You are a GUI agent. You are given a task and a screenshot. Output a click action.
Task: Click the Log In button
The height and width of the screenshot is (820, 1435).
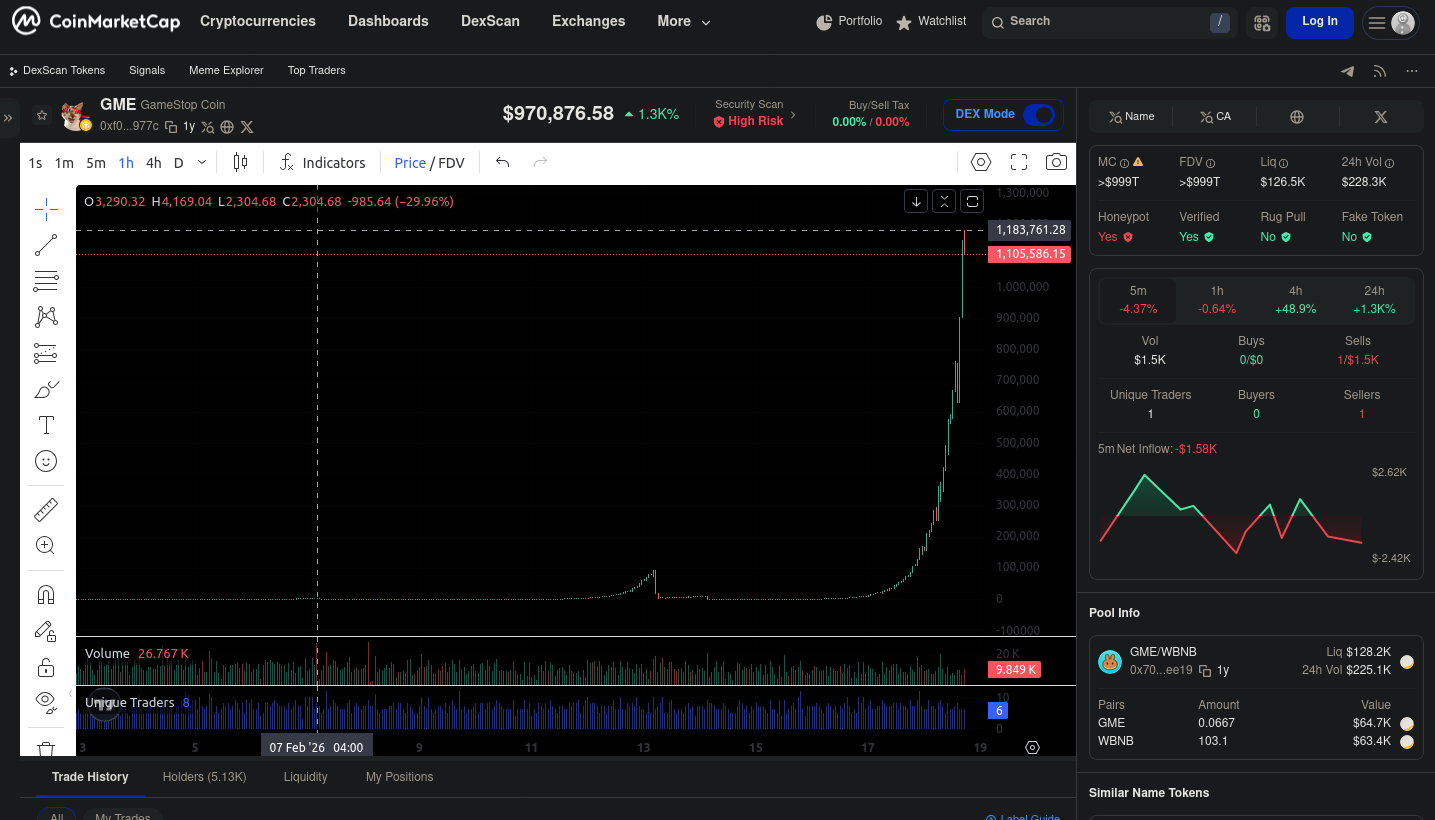click(1320, 22)
